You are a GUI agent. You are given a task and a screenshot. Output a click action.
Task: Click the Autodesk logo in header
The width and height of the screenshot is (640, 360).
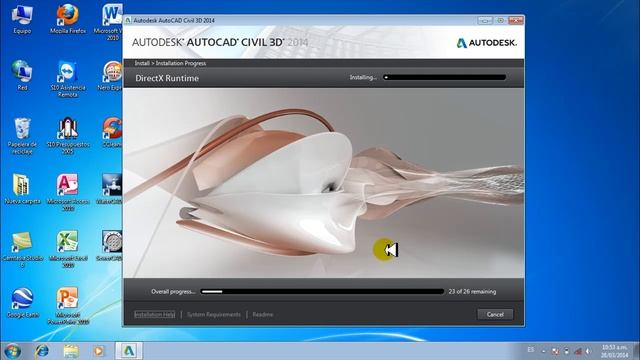click(x=487, y=43)
